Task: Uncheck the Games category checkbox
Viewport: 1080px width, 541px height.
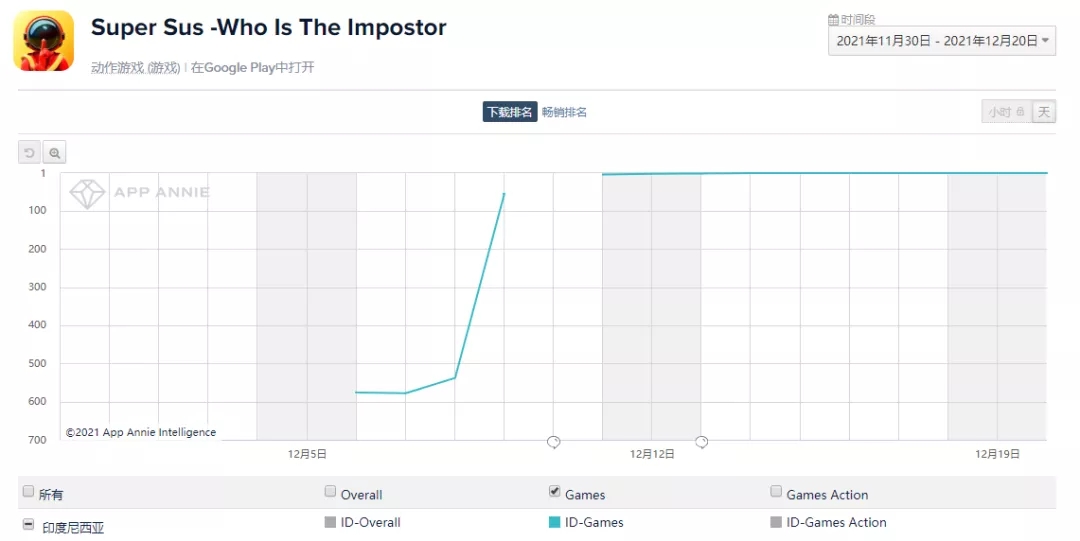Action: point(554,492)
